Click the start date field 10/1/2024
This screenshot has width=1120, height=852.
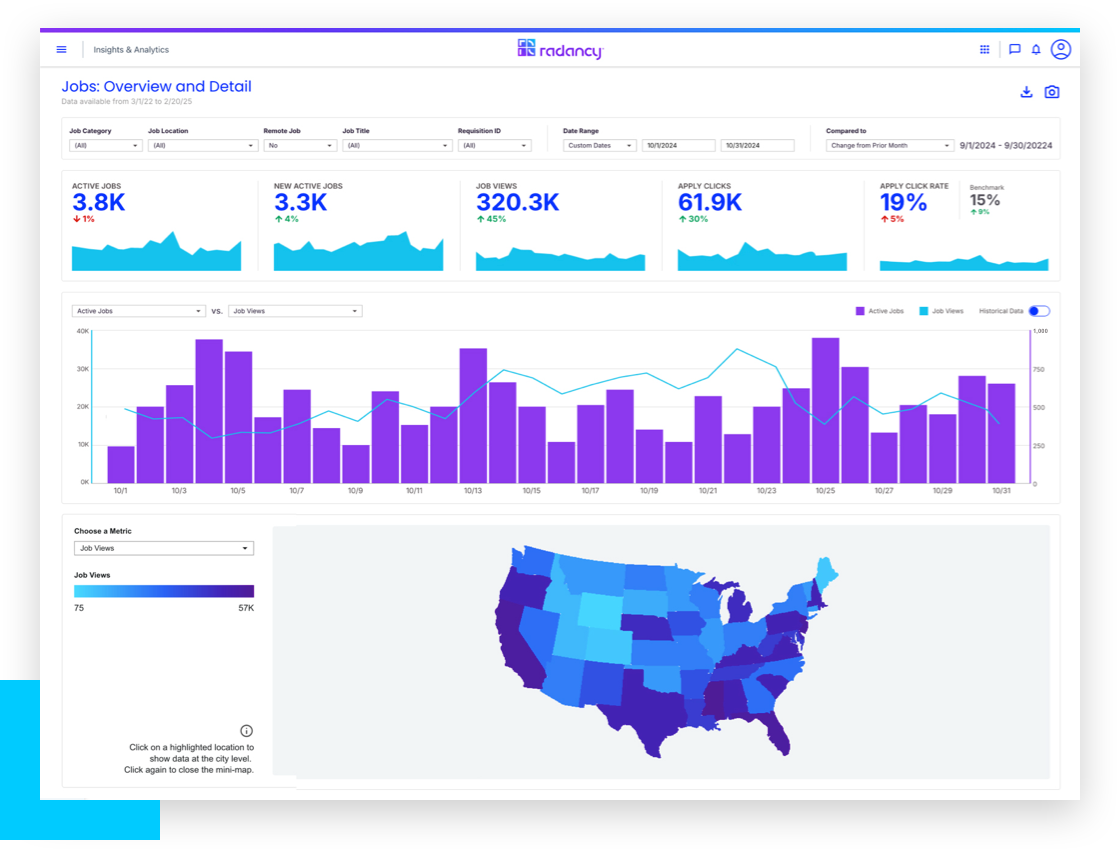click(678, 145)
